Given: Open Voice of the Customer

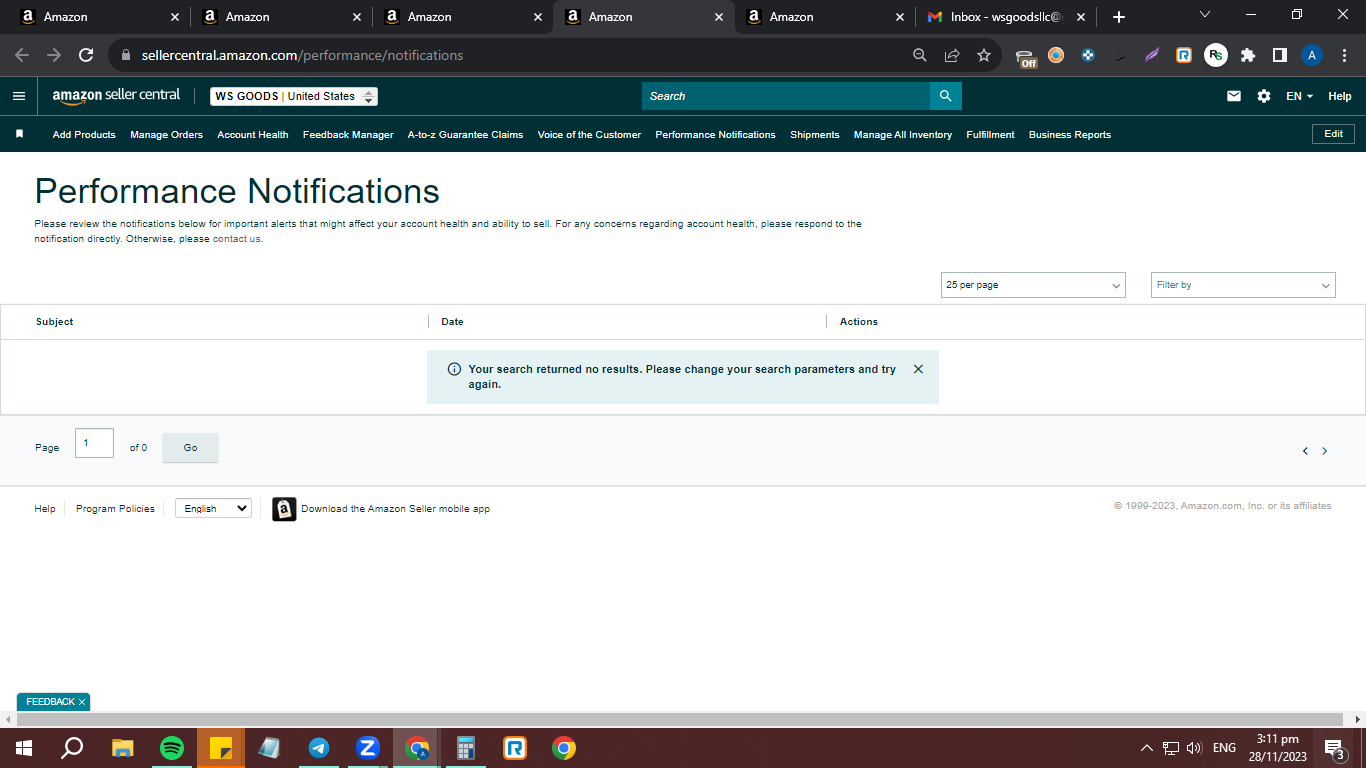Looking at the screenshot, I should point(589,134).
